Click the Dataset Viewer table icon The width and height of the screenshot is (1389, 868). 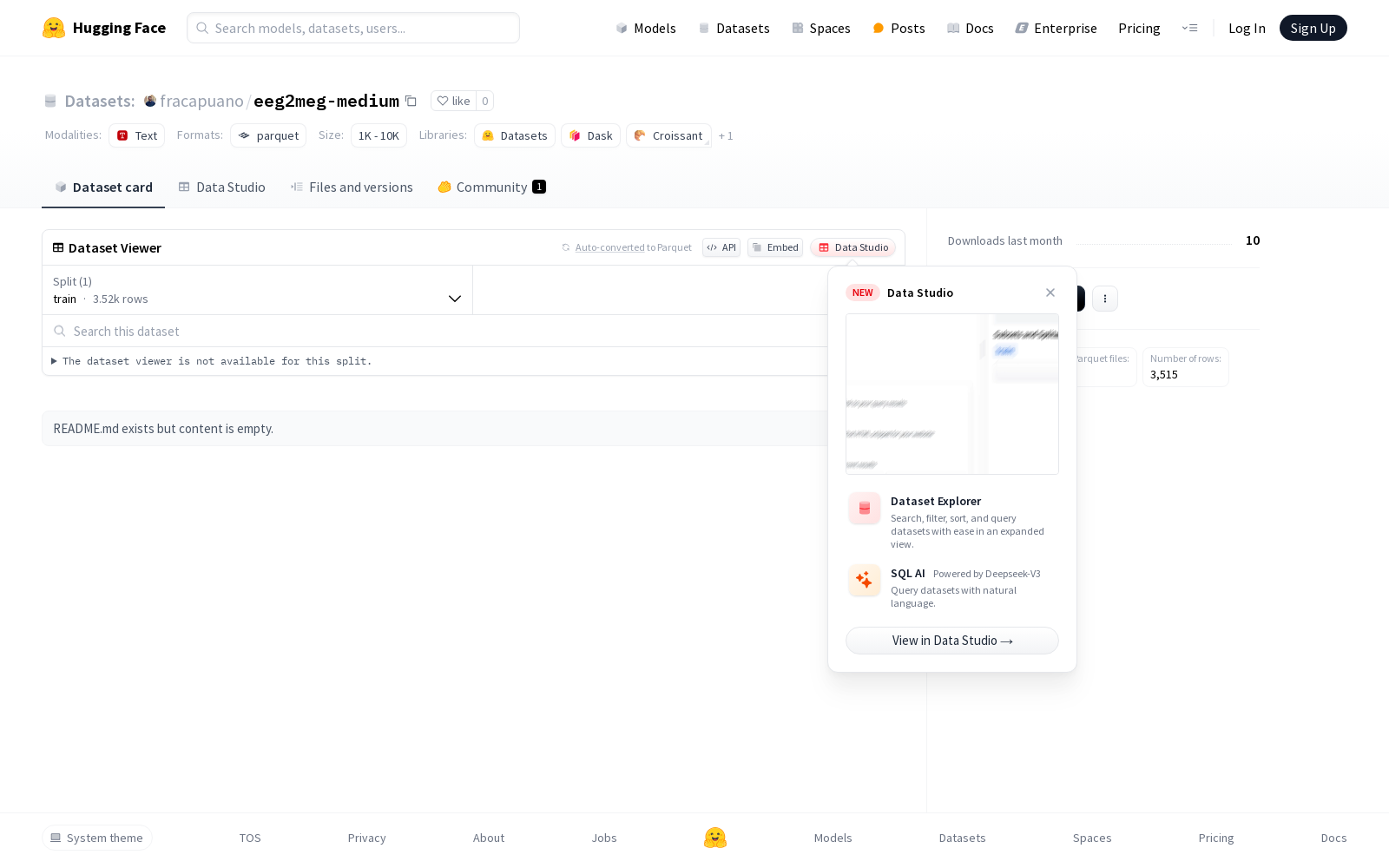(58, 247)
